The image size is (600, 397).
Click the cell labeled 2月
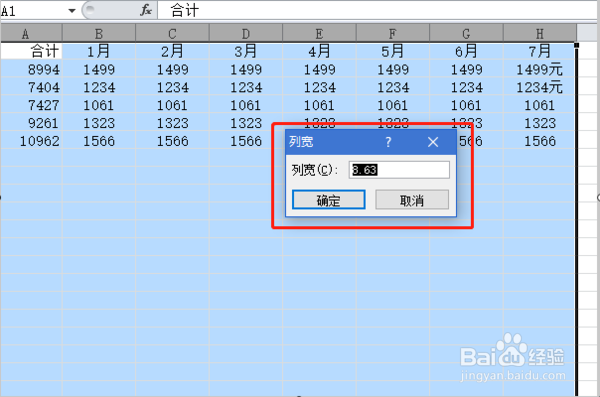[x=172, y=51]
